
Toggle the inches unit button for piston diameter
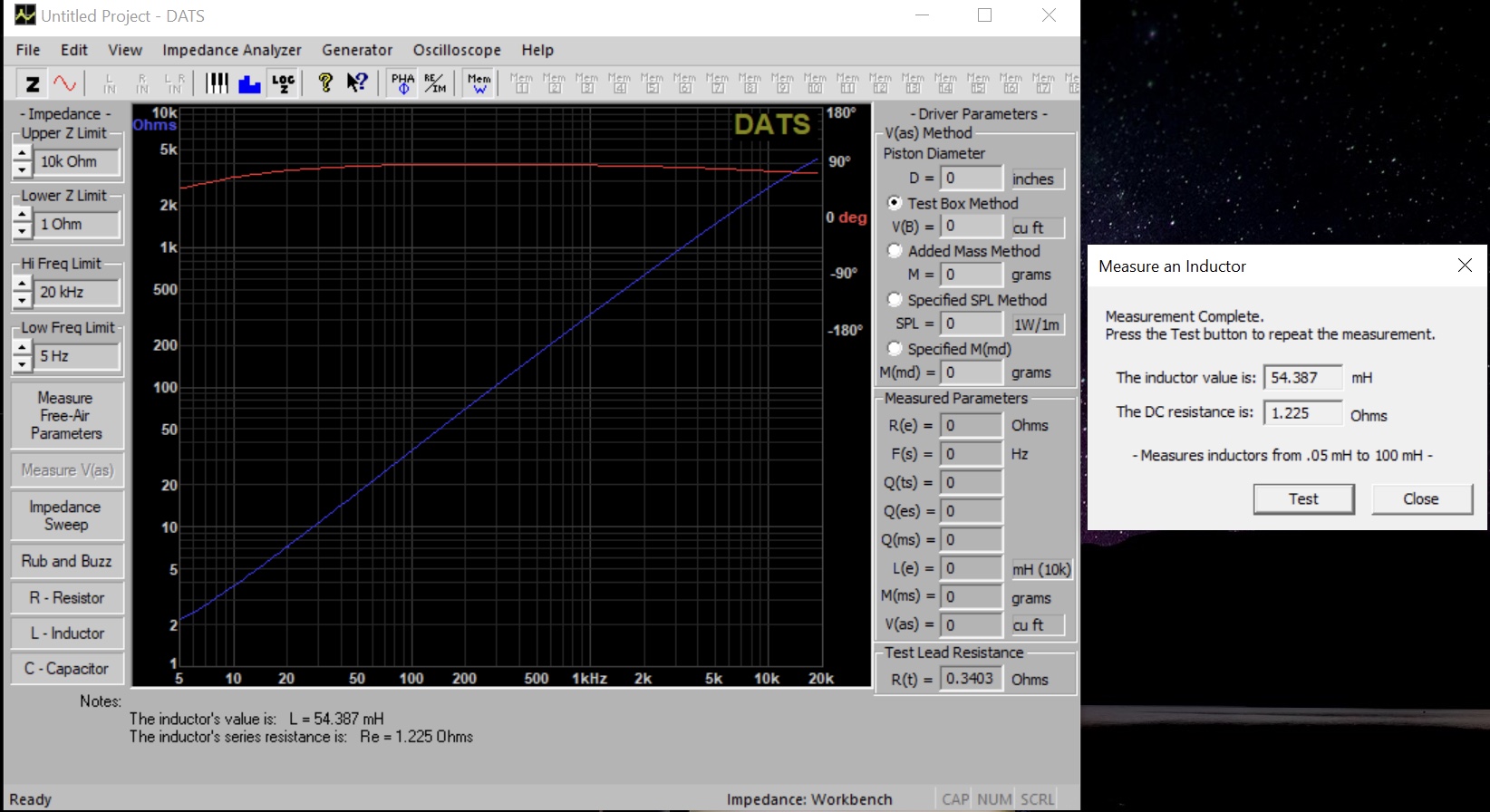pyautogui.click(x=1036, y=179)
